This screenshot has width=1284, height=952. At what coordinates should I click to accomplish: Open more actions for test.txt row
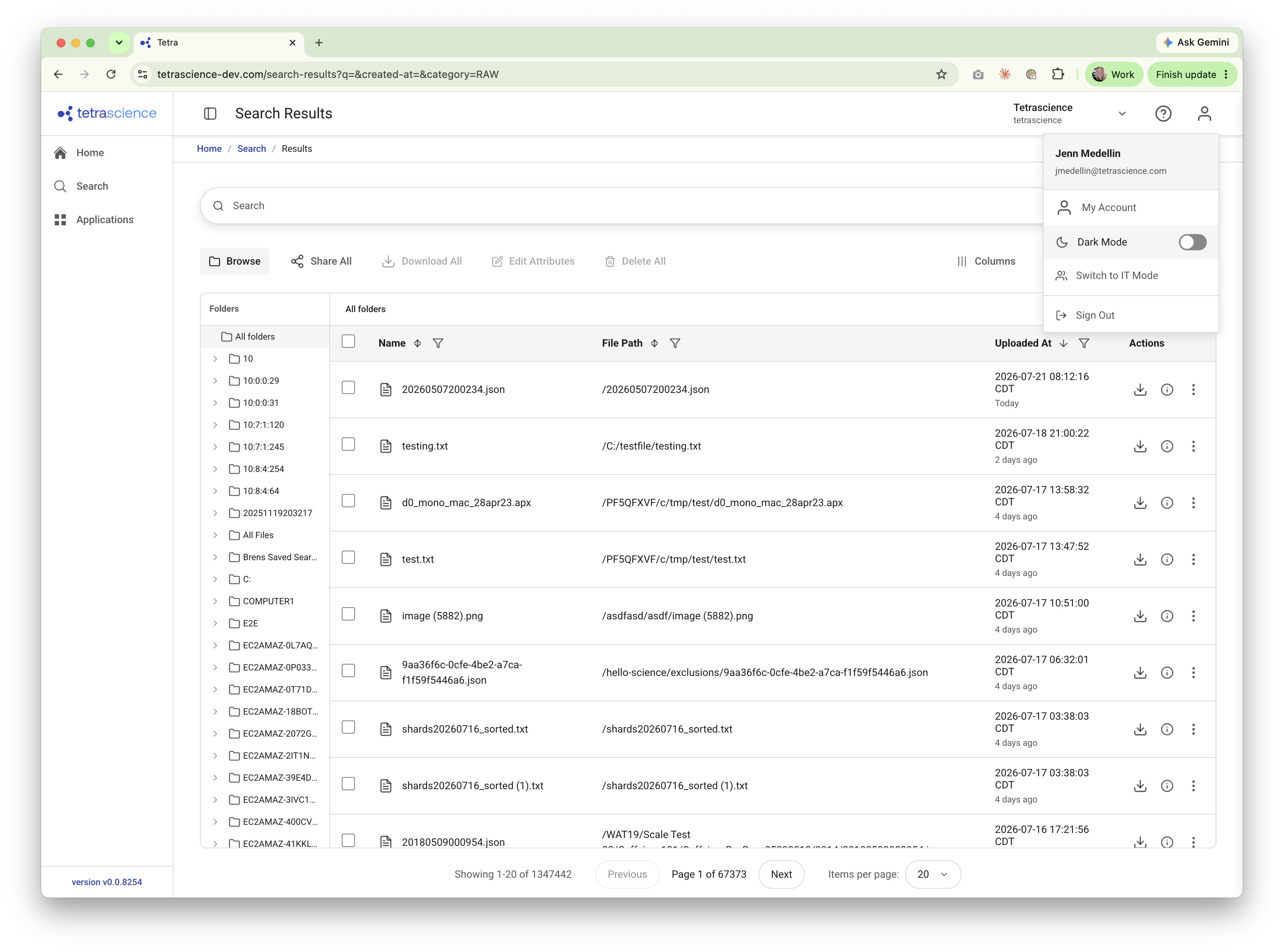pyautogui.click(x=1193, y=559)
